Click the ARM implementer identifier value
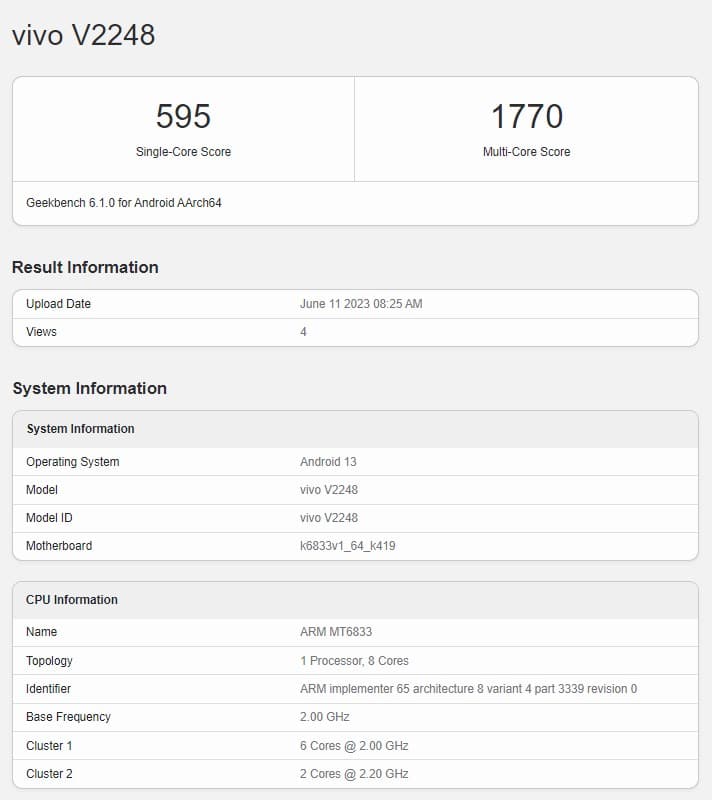This screenshot has width=712, height=800. point(468,689)
